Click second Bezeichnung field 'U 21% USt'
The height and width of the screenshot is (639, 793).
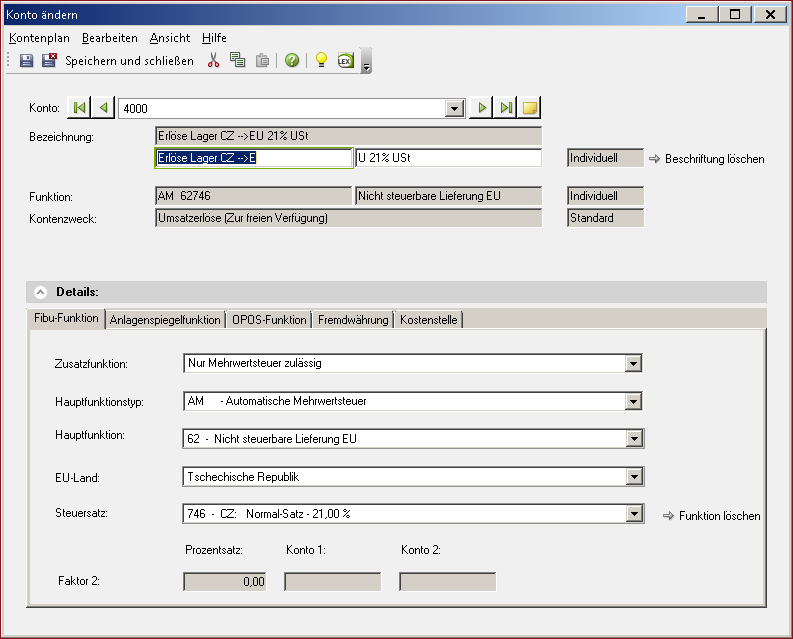tap(449, 158)
